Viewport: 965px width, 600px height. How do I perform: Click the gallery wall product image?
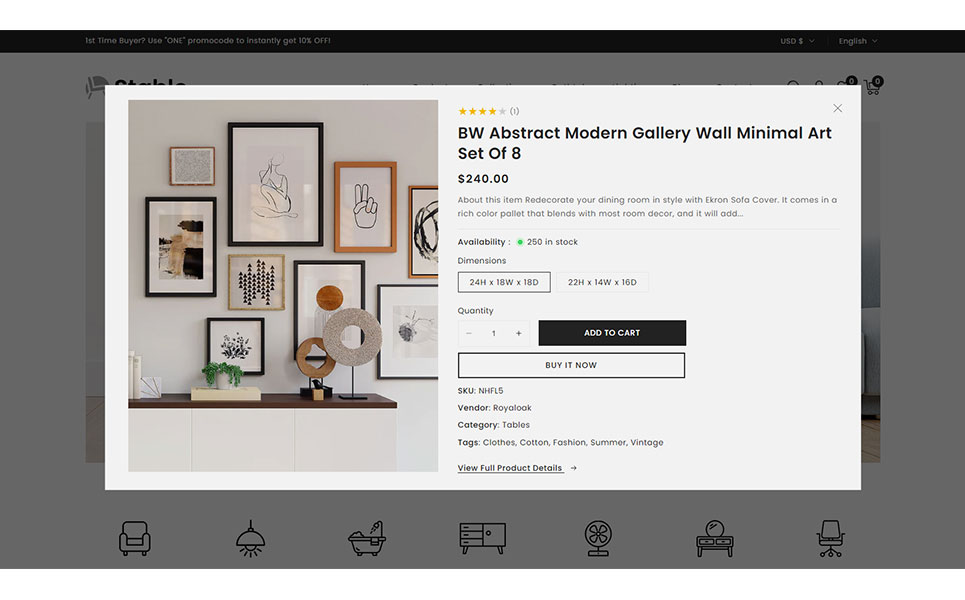[283, 286]
